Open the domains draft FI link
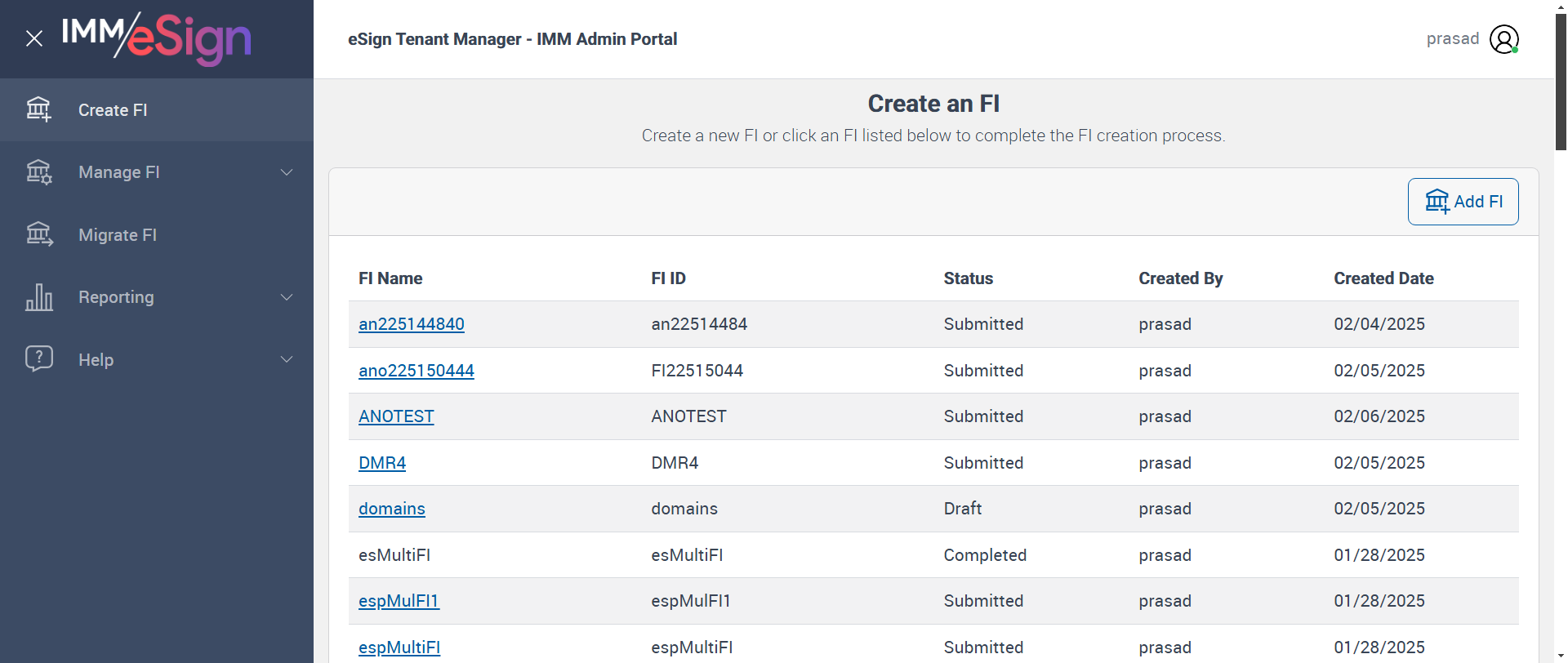1568x663 pixels. (x=391, y=509)
